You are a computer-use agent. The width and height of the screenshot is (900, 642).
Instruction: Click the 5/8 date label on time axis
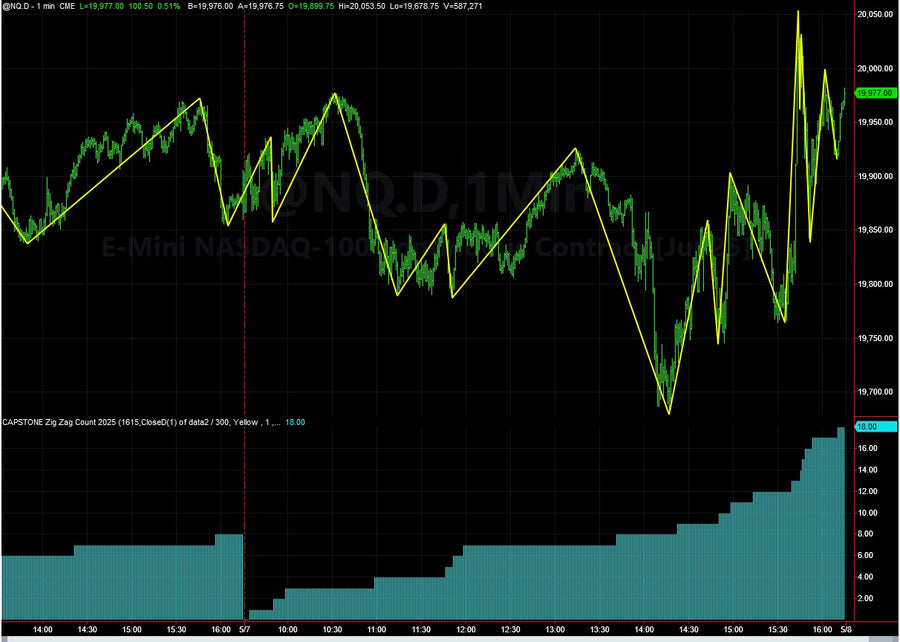845,629
